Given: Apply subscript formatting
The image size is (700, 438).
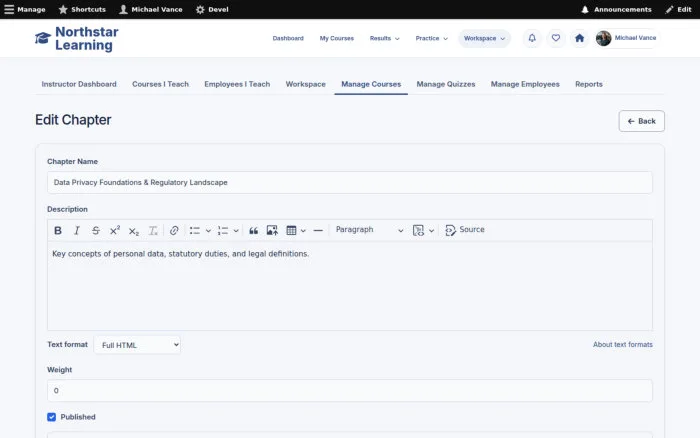Looking at the screenshot, I should 133,230.
